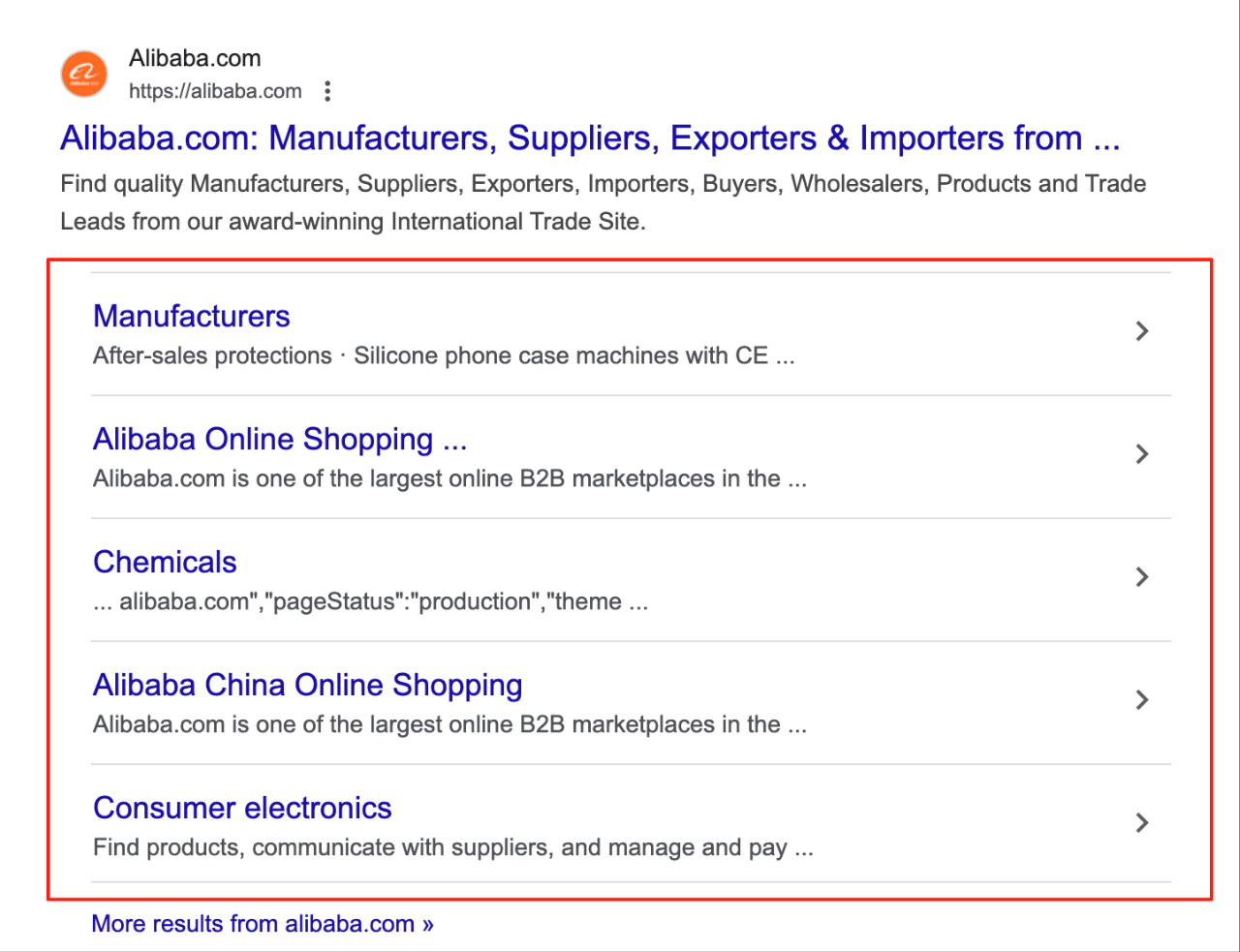1240x952 pixels.
Task: Expand the Alibaba China Online Shopping chevron
Action: tap(1142, 700)
